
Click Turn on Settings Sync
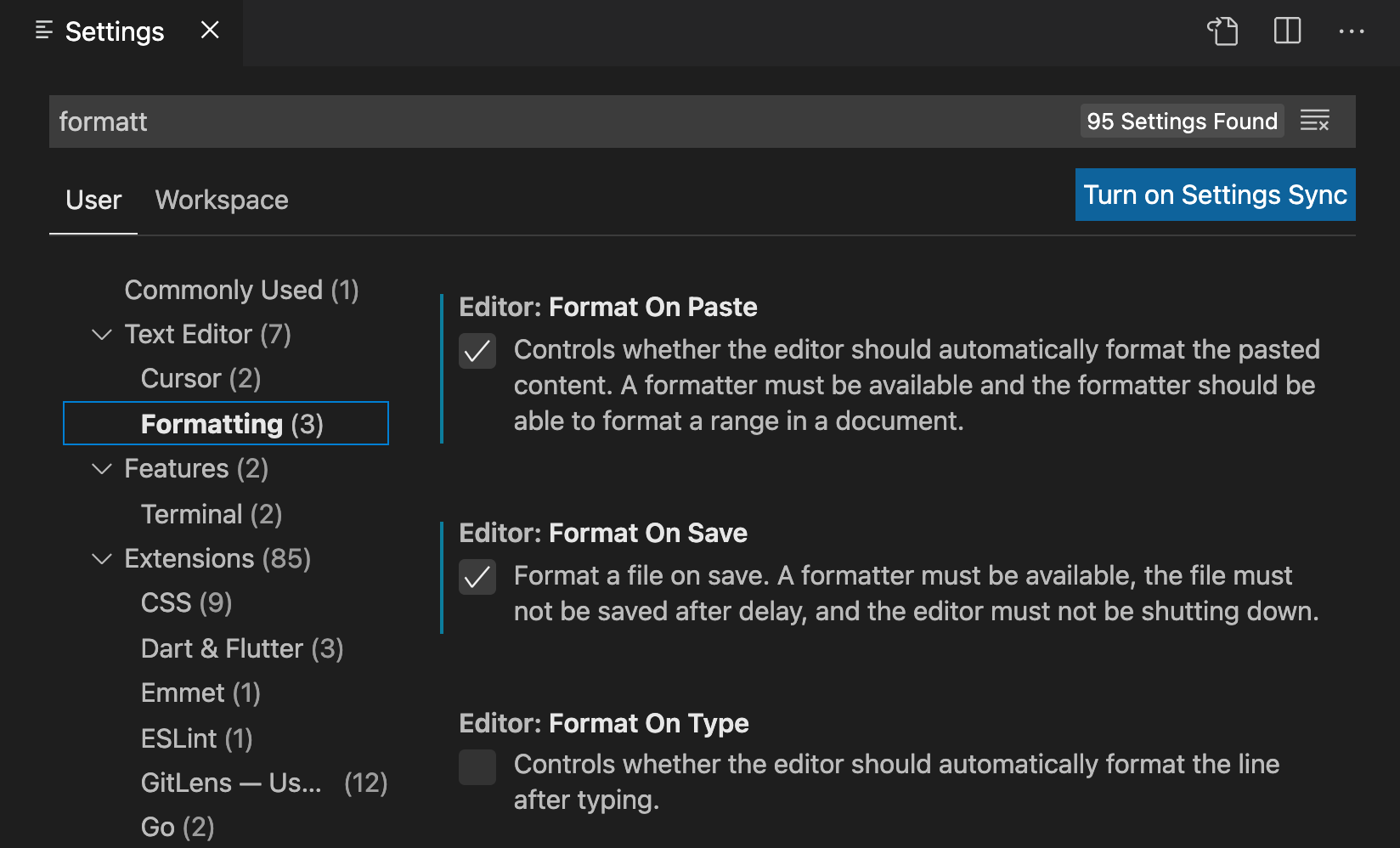(x=1215, y=195)
